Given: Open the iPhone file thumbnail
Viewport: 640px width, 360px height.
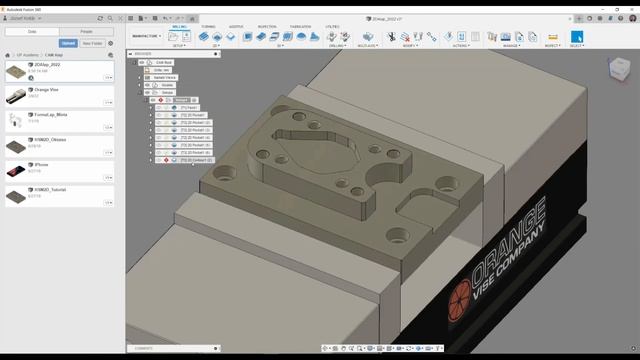Looking at the screenshot, I should pyautogui.click(x=16, y=171).
